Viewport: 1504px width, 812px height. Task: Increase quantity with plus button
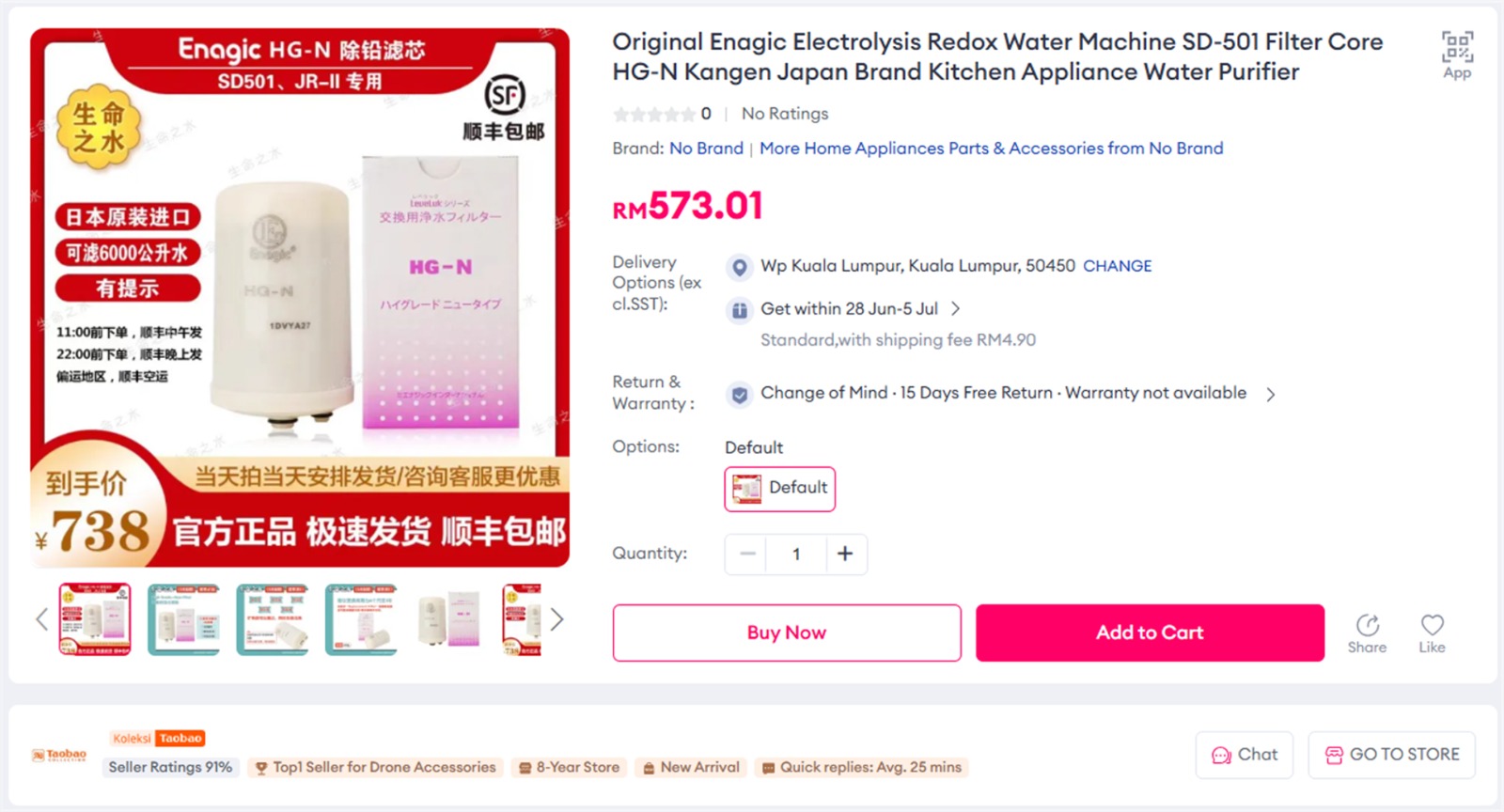(x=845, y=554)
